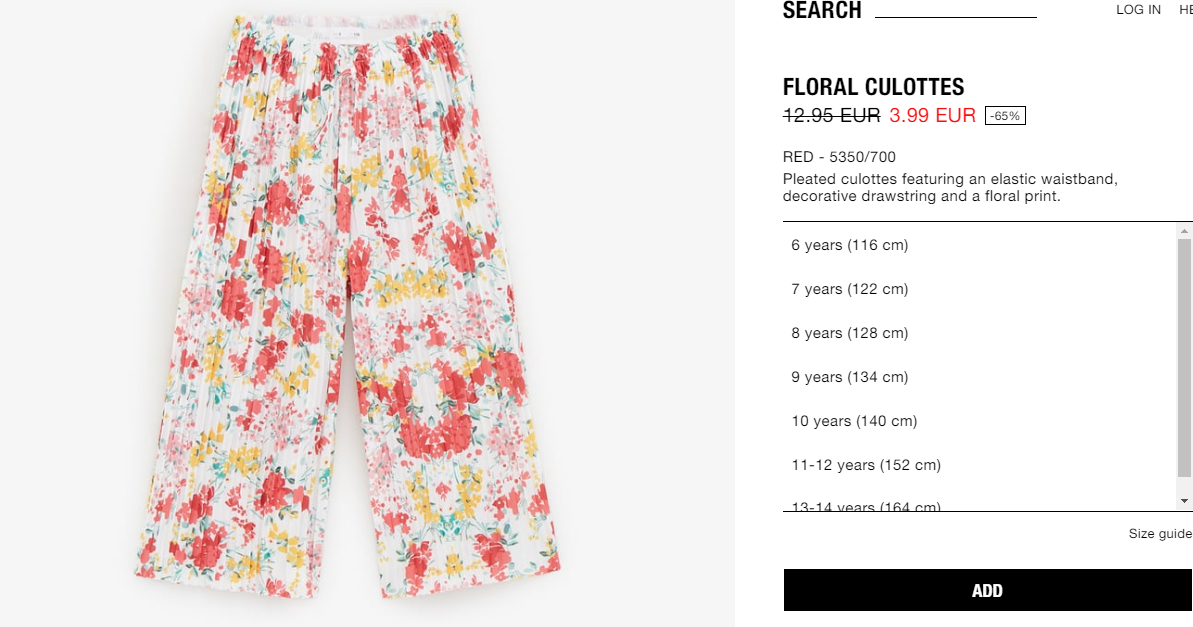Choose the 9 years (134 cm) option
Screen dimensions: 1193x627
[x=979, y=377]
